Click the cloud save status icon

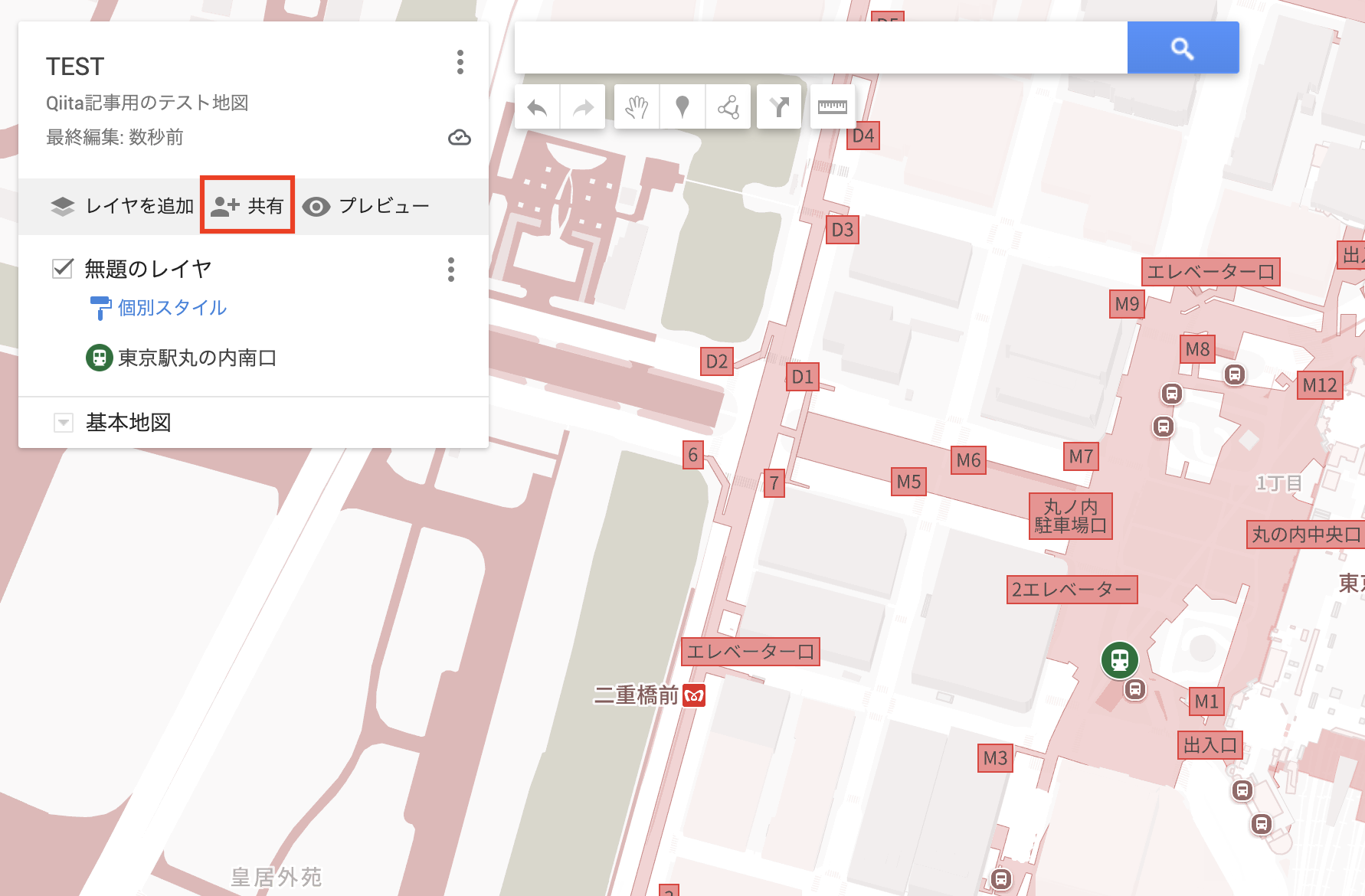(x=460, y=138)
